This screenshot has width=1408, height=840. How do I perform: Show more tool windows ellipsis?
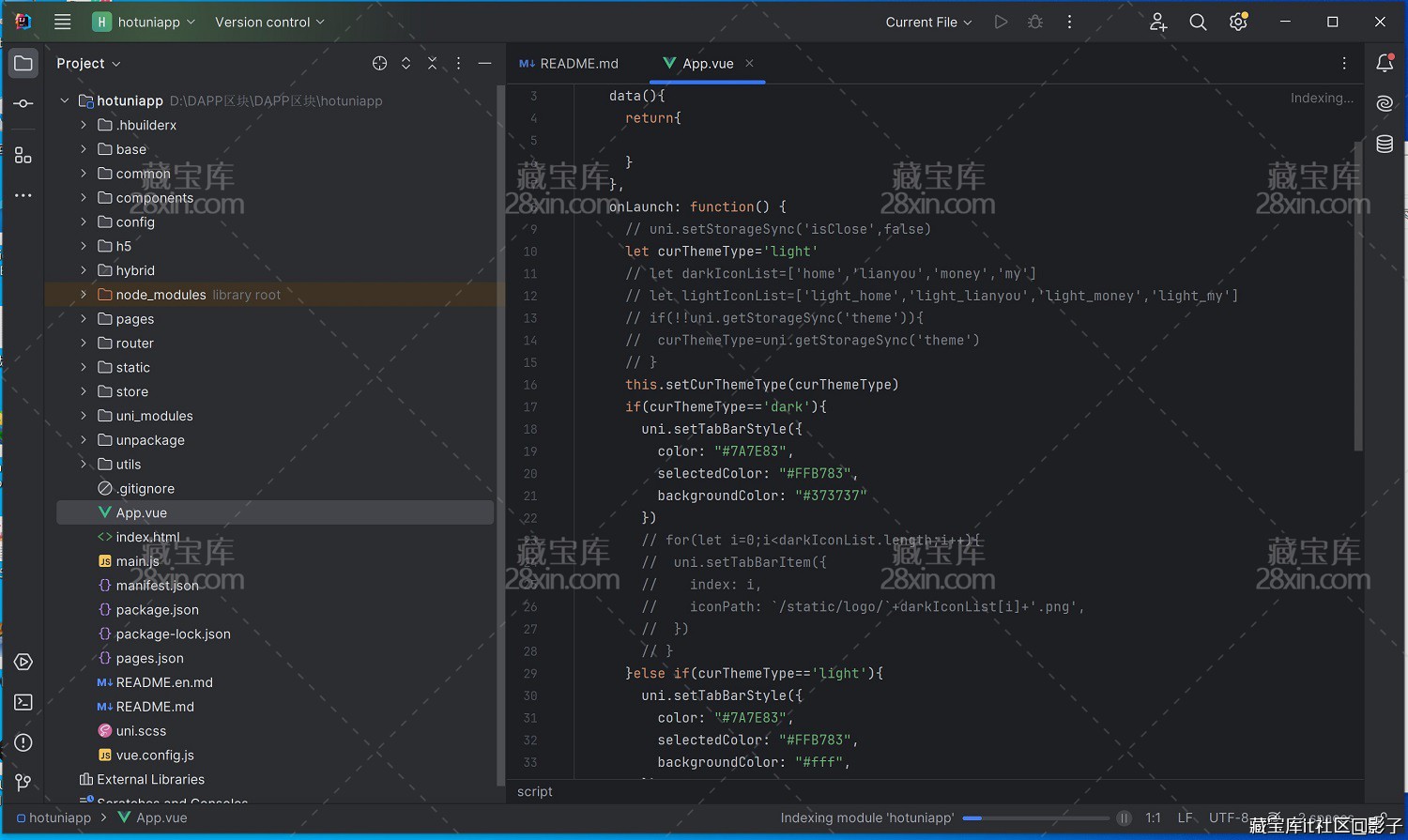[x=23, y=195]
